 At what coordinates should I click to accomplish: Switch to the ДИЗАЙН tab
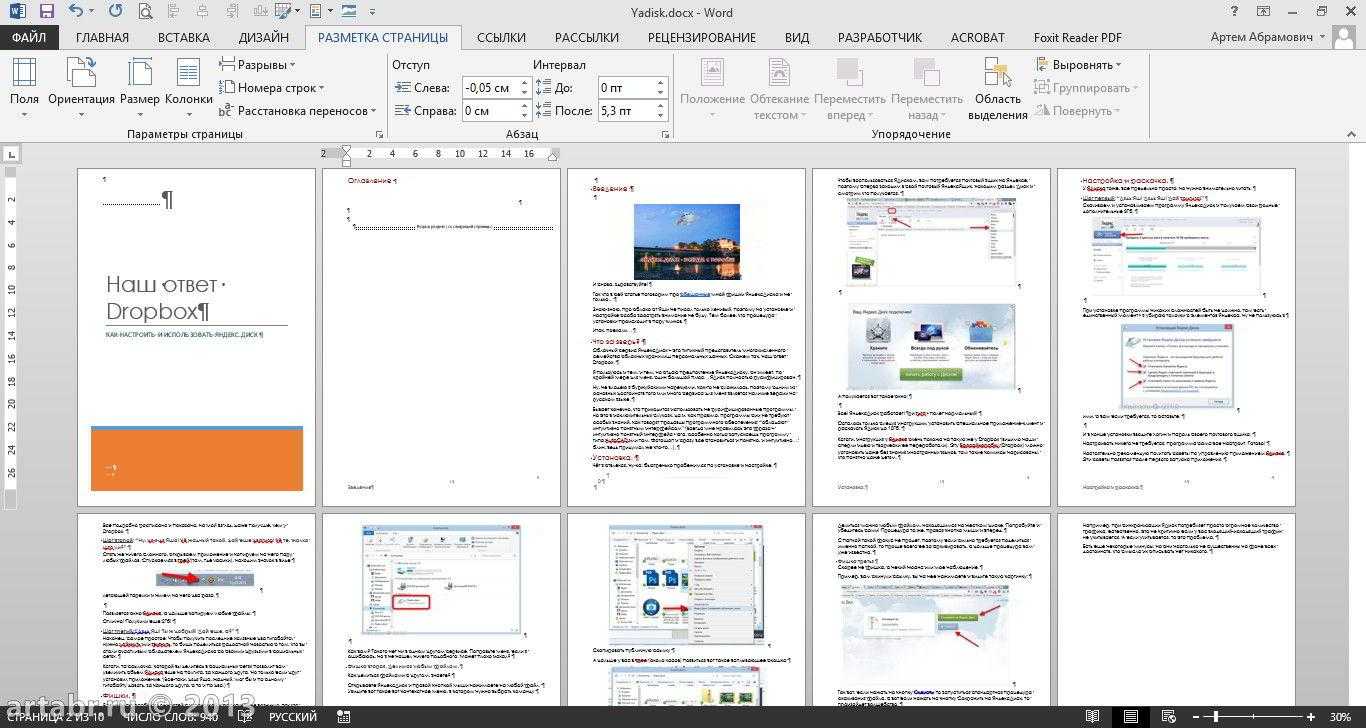264,38
